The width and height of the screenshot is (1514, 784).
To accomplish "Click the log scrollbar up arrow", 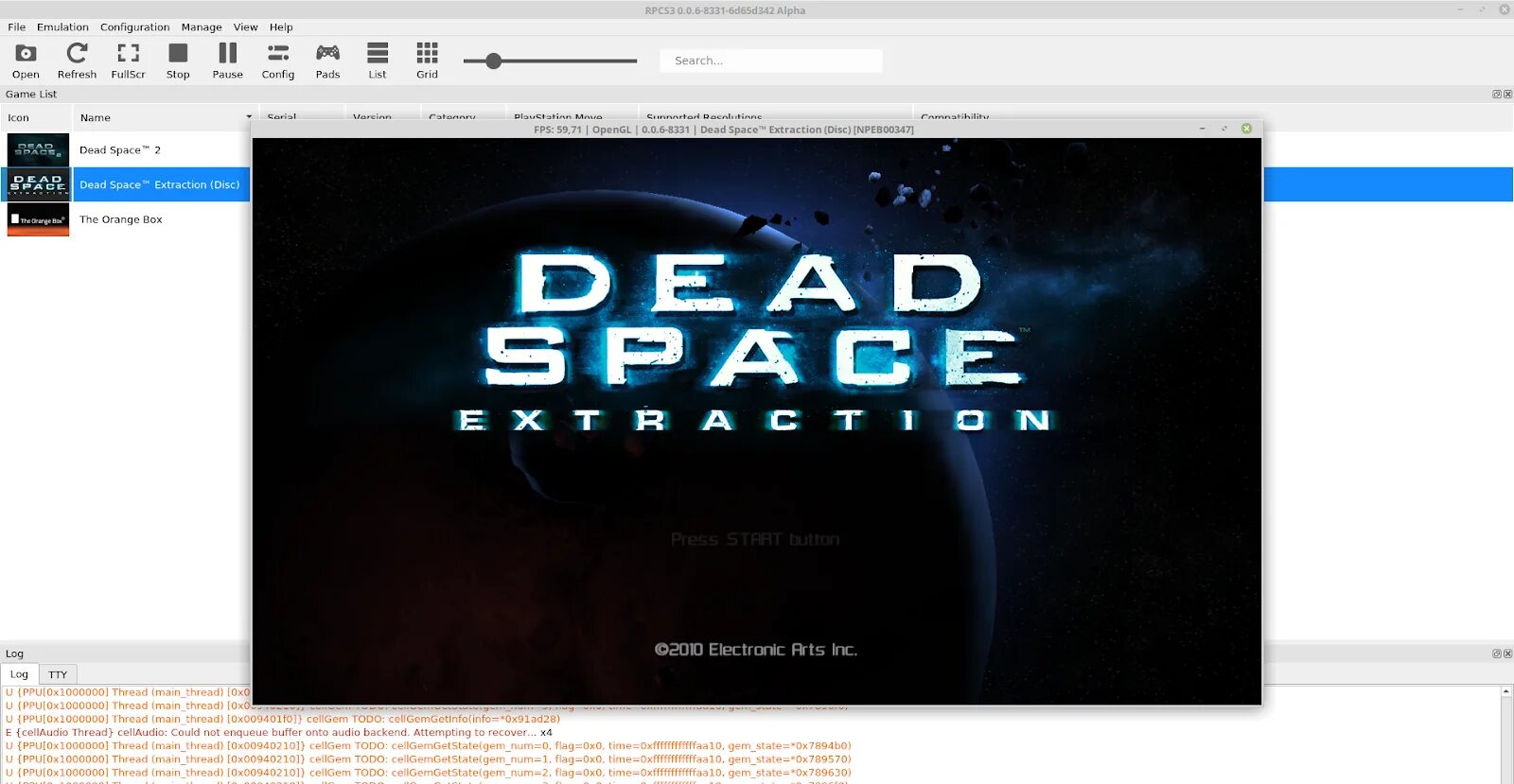I will (1505, 692).
